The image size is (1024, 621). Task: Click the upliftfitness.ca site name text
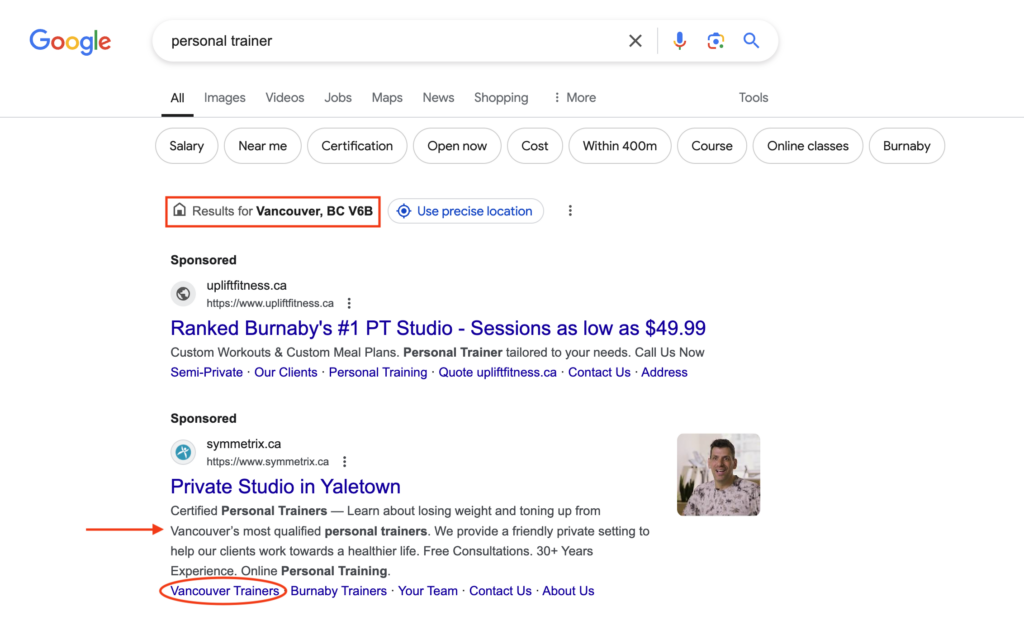point(246,285)
